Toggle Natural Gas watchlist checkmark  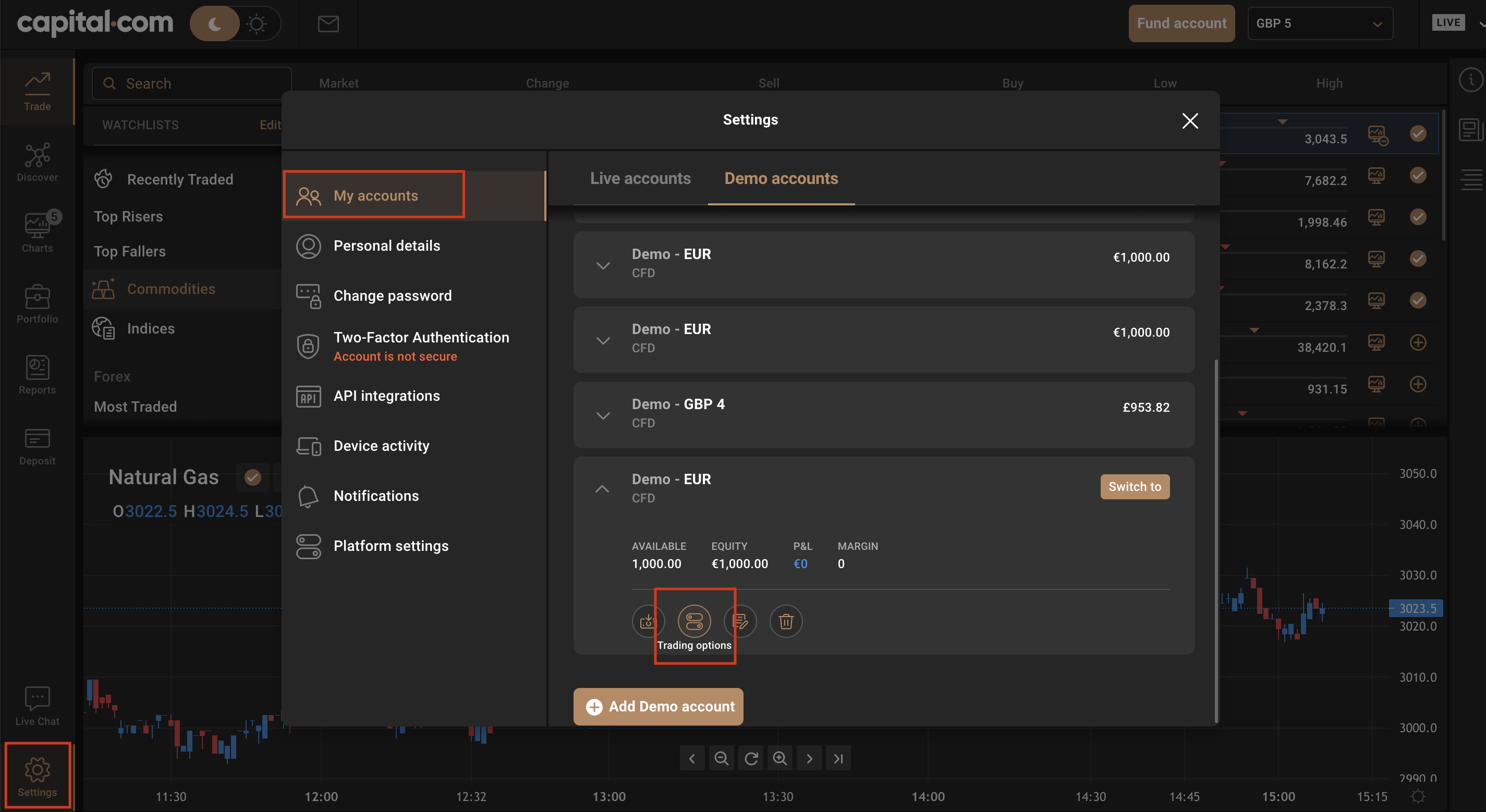[253, 477]
